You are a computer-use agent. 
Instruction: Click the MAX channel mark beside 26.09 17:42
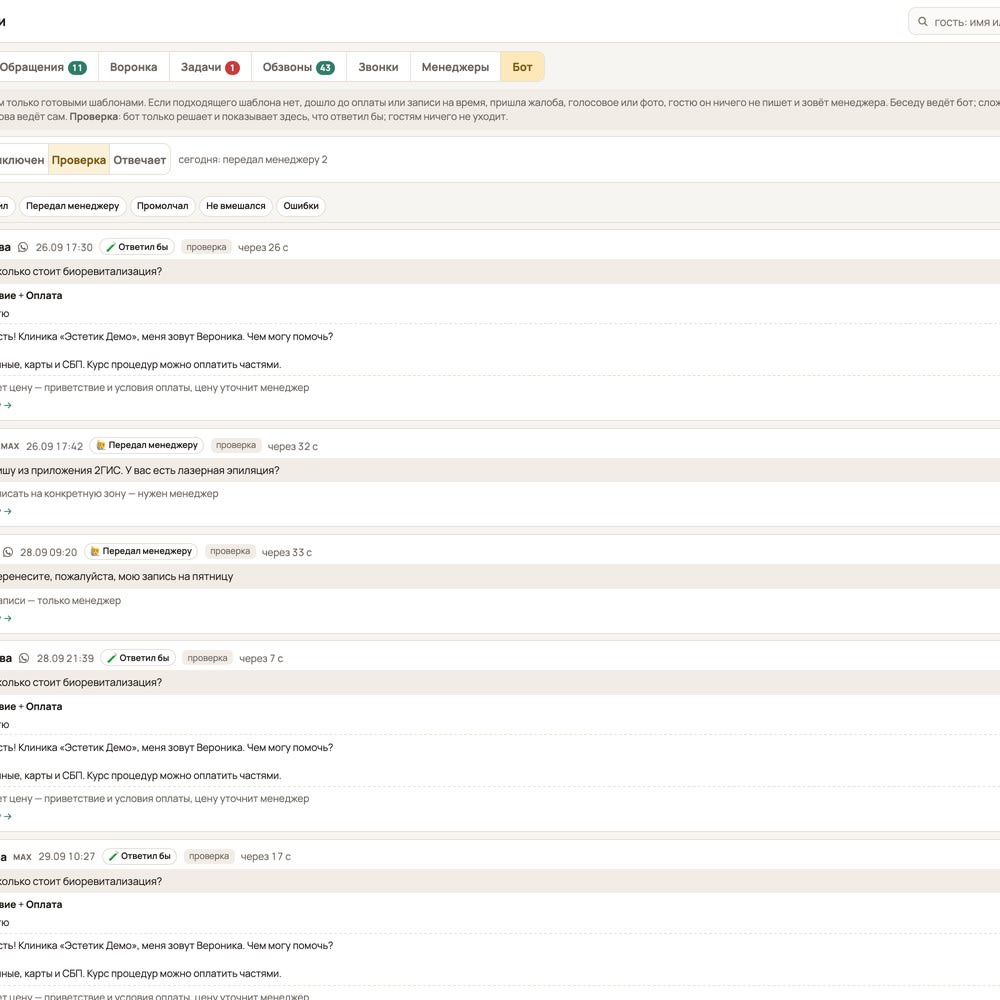10,446
